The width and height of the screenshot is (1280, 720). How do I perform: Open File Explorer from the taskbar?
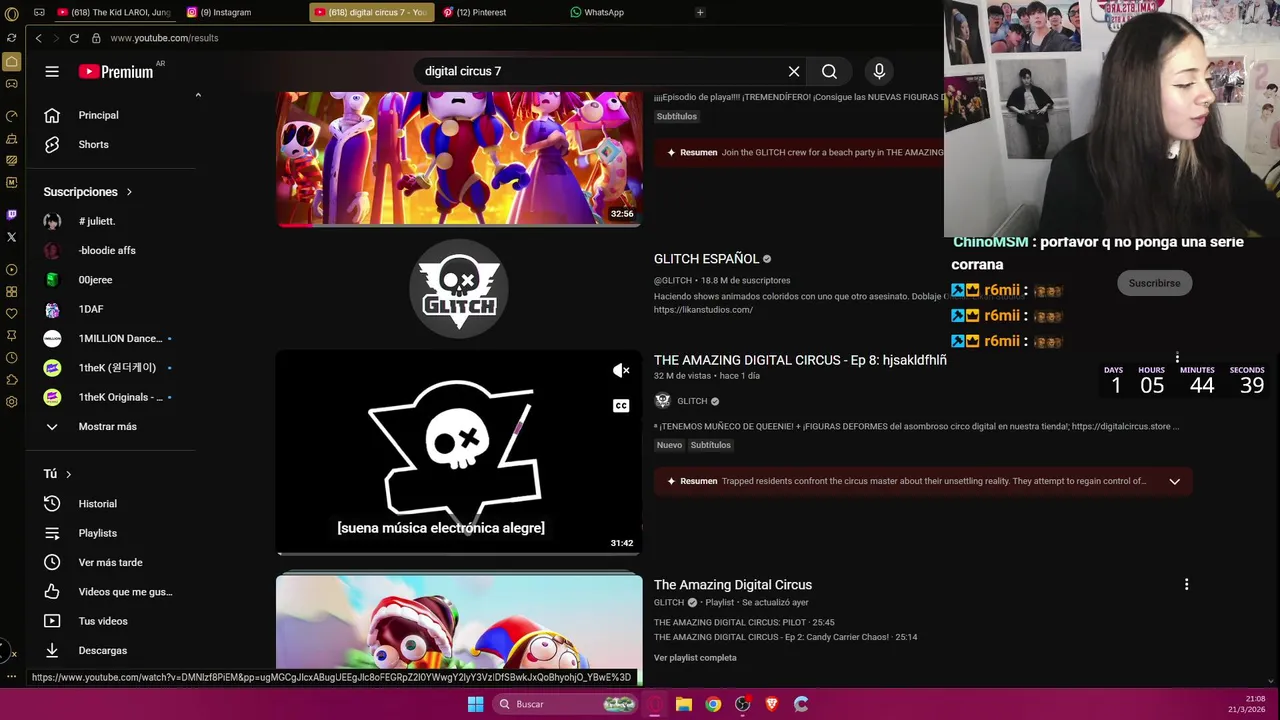(x=684, y=704)
